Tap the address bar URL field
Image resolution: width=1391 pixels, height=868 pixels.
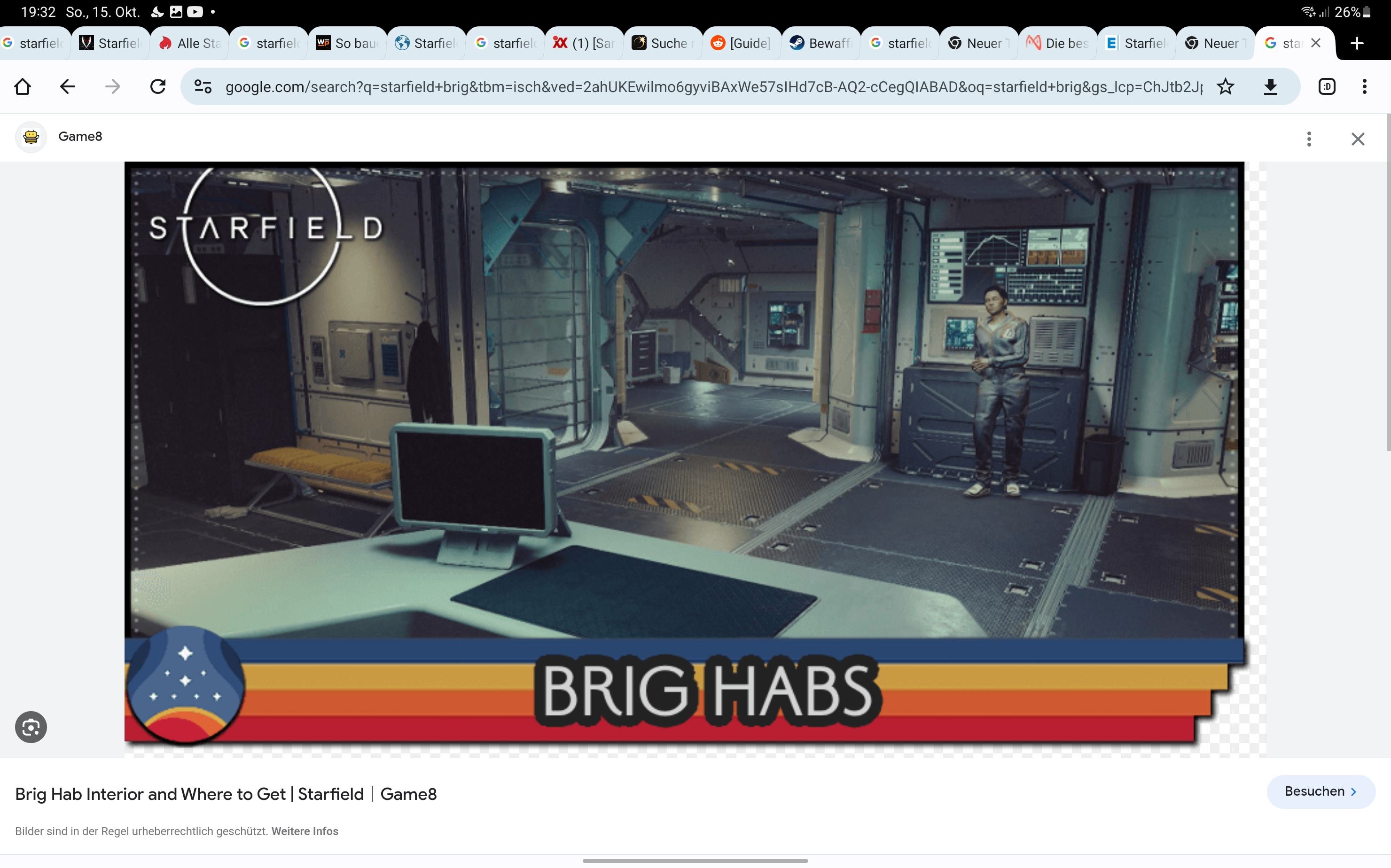(x=713, y=87)
